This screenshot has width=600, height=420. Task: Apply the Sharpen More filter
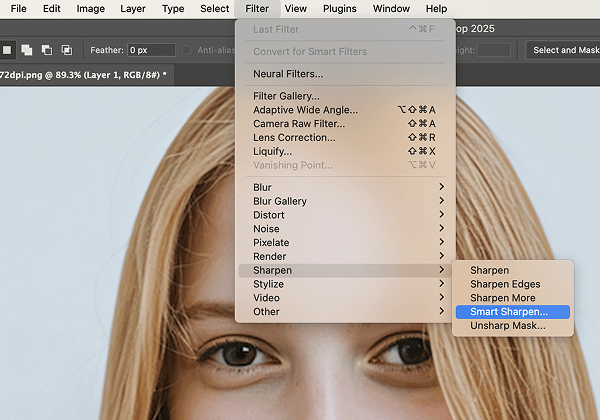(502, 298)
